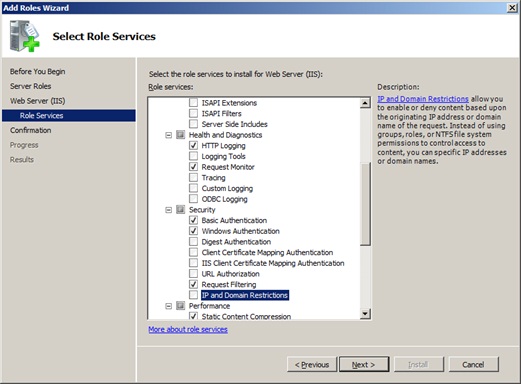Enable the Logging Tools checkbox
Image resolution: width=521 pixels, height=384 pixels.
193,156
